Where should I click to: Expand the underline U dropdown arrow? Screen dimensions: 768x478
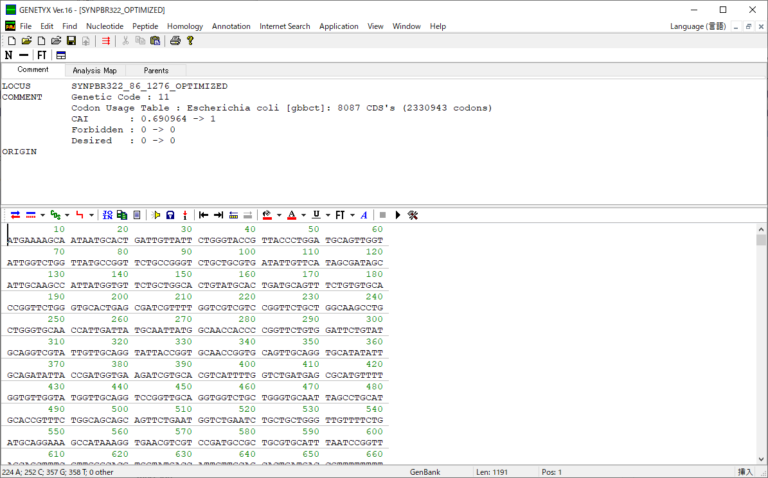point(328,215)
